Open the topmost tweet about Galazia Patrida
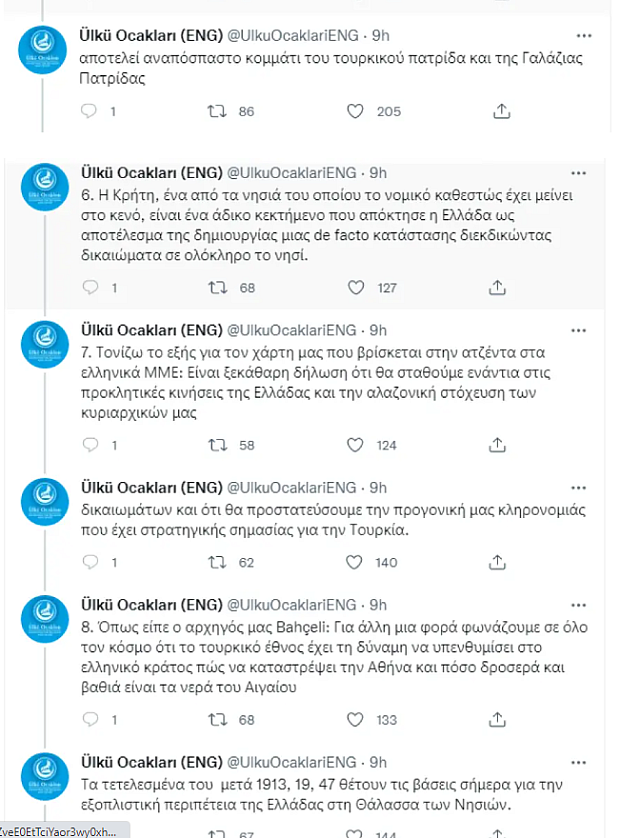This screenshot has width=640, height=838. point(300,68)
